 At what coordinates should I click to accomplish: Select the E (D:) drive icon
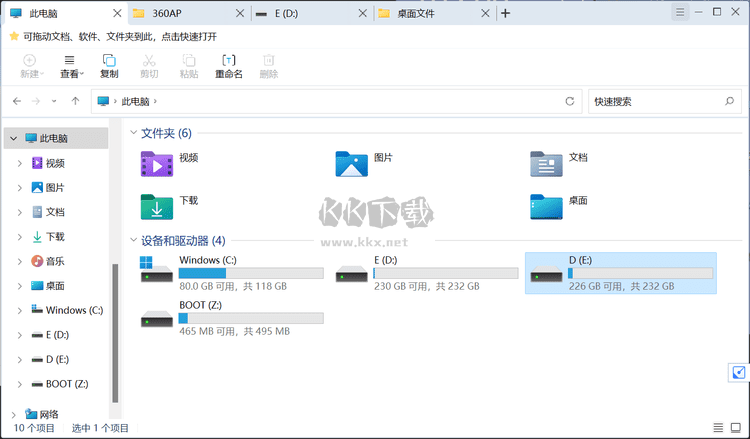[352, 274]
